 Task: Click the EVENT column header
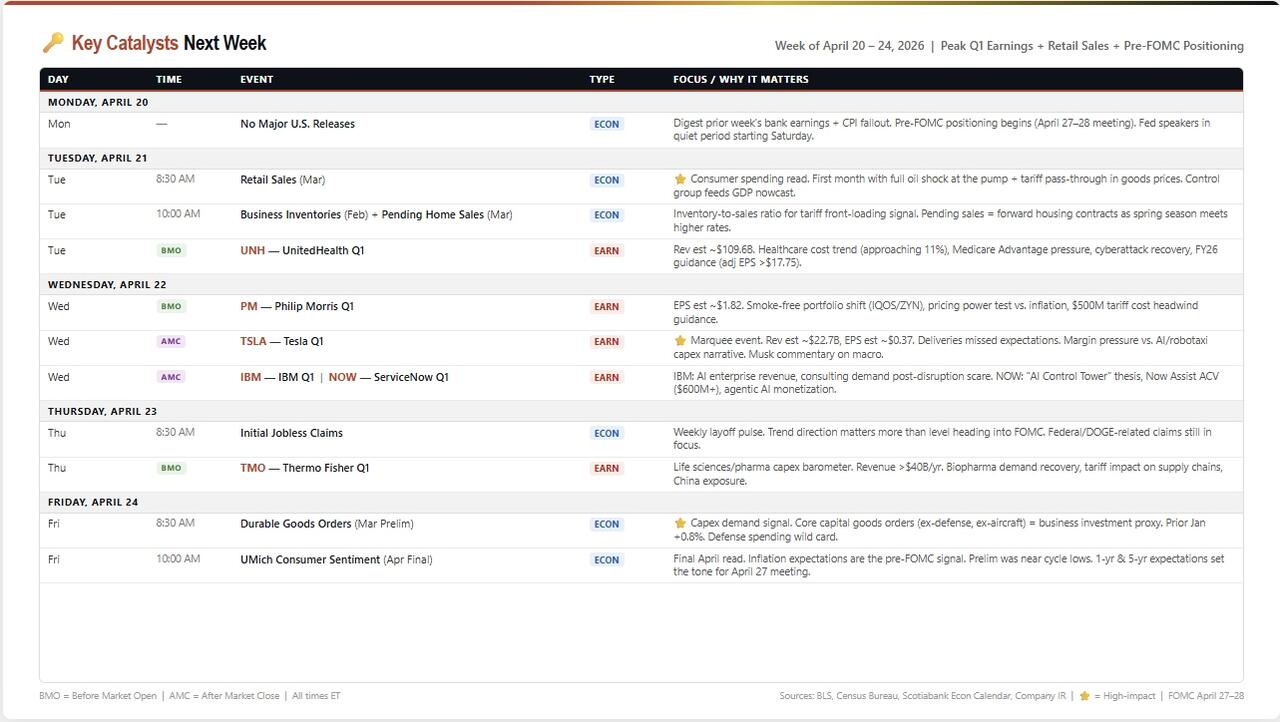click(x=256, y=79)
